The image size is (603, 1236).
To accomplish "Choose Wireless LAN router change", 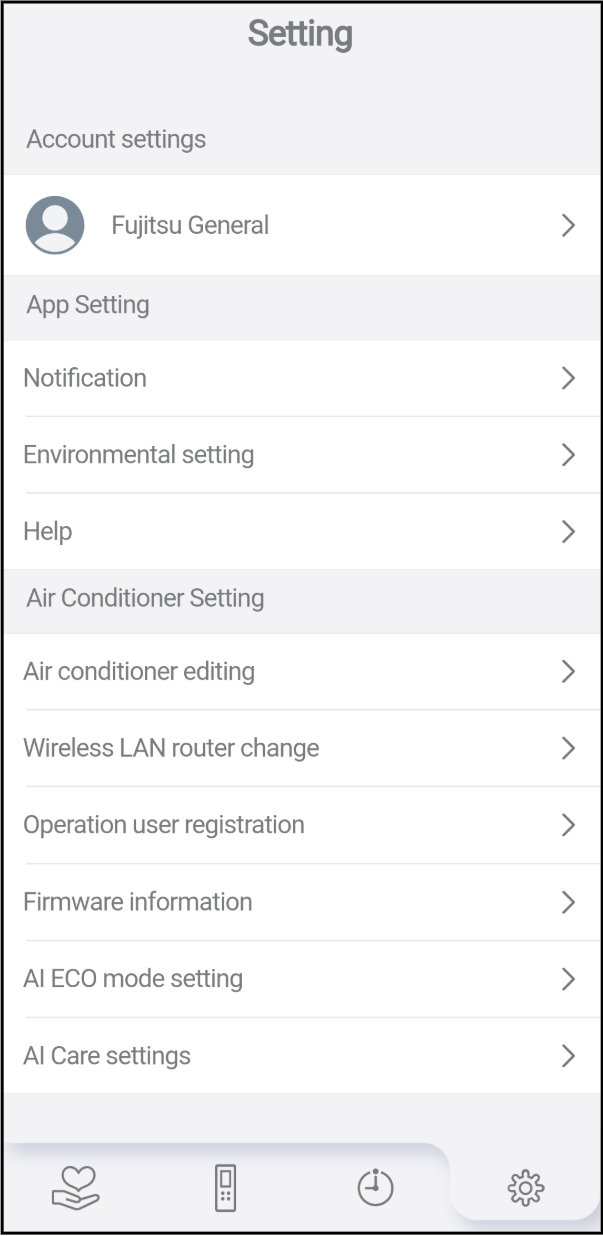I will tap(171, 748).
